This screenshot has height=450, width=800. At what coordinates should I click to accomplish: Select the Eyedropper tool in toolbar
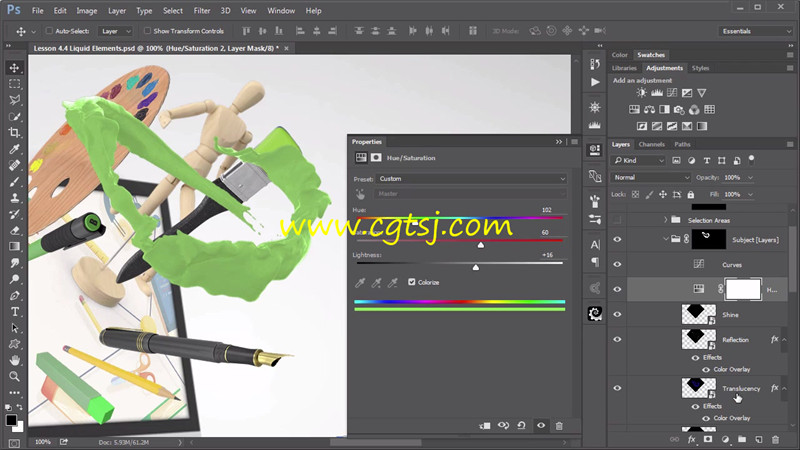click(14, 149)
